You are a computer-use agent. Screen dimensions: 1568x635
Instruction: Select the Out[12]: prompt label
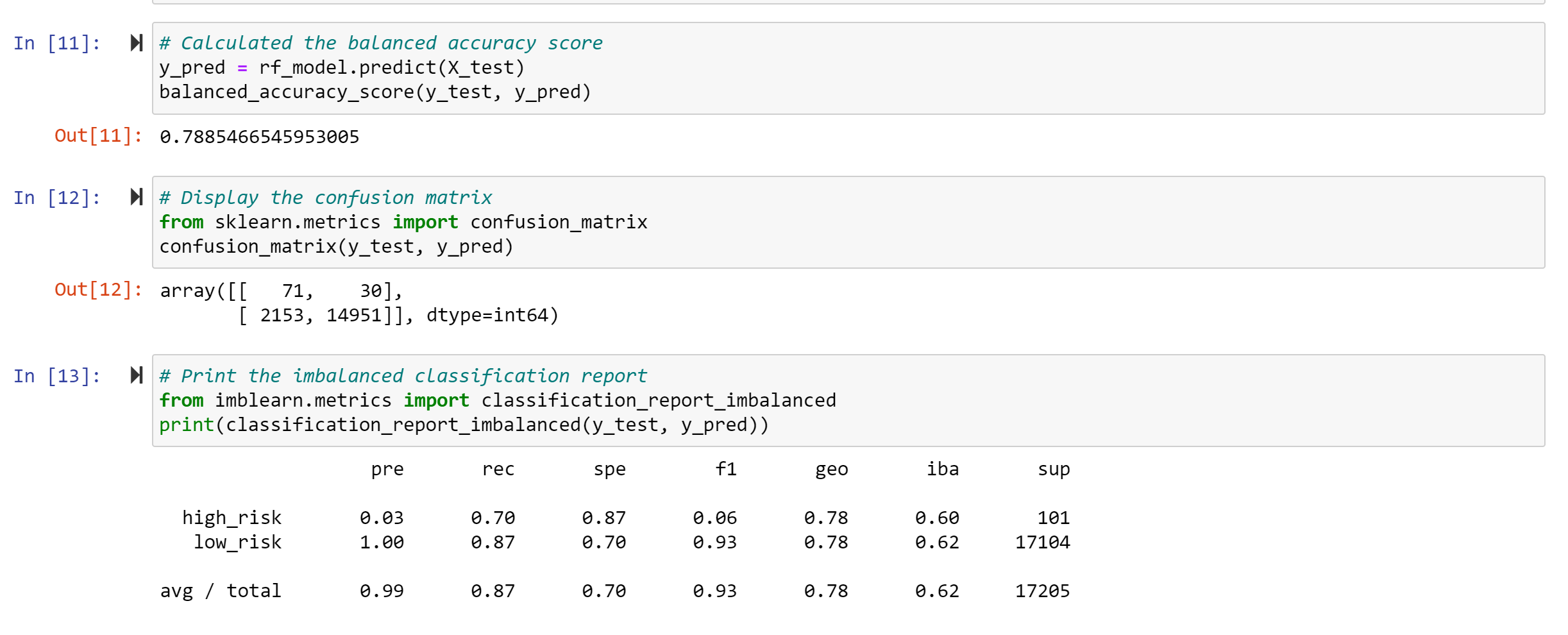98,290
